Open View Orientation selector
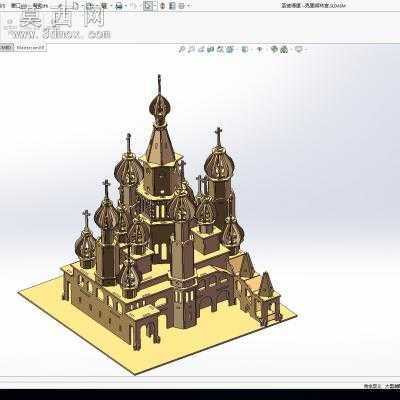 (x=230, y=50)
